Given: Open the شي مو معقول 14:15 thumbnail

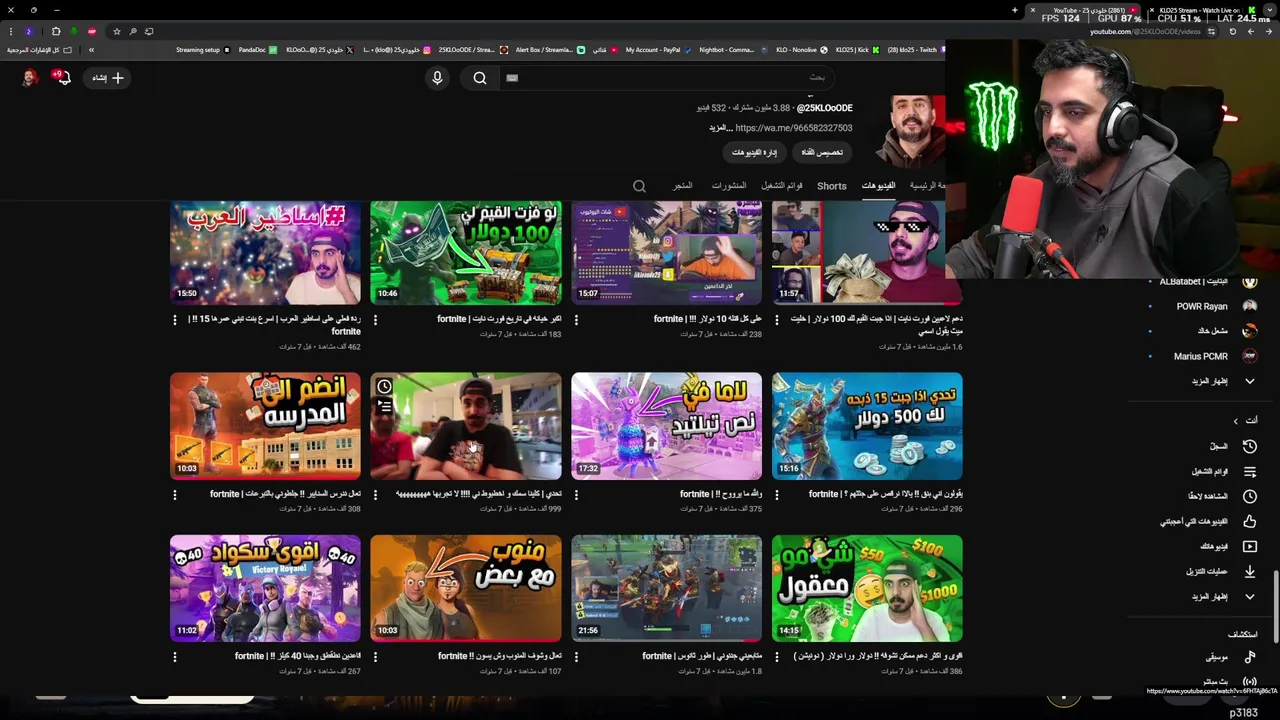Looking at the screenshot, I should [867, 588].
